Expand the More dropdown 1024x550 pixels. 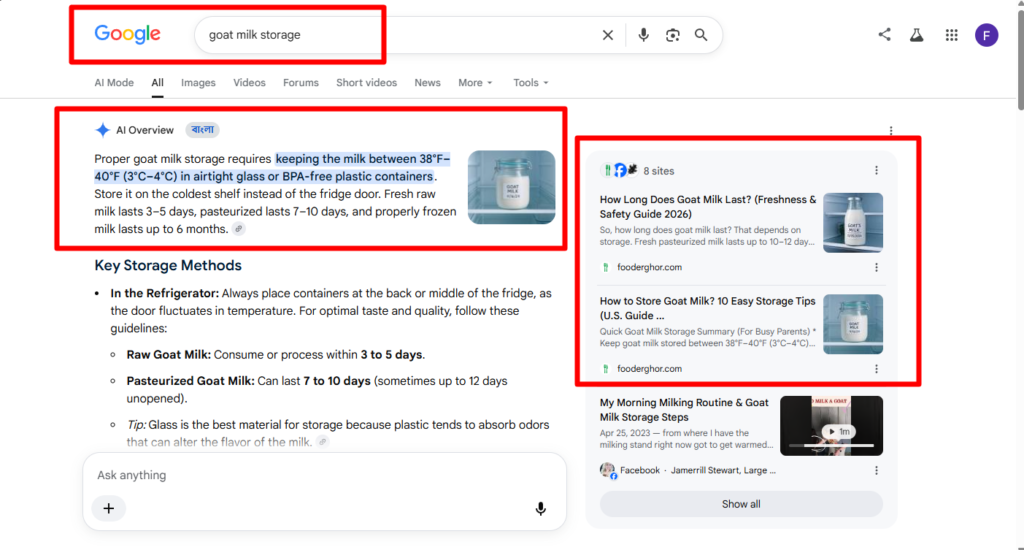(475, 83)
